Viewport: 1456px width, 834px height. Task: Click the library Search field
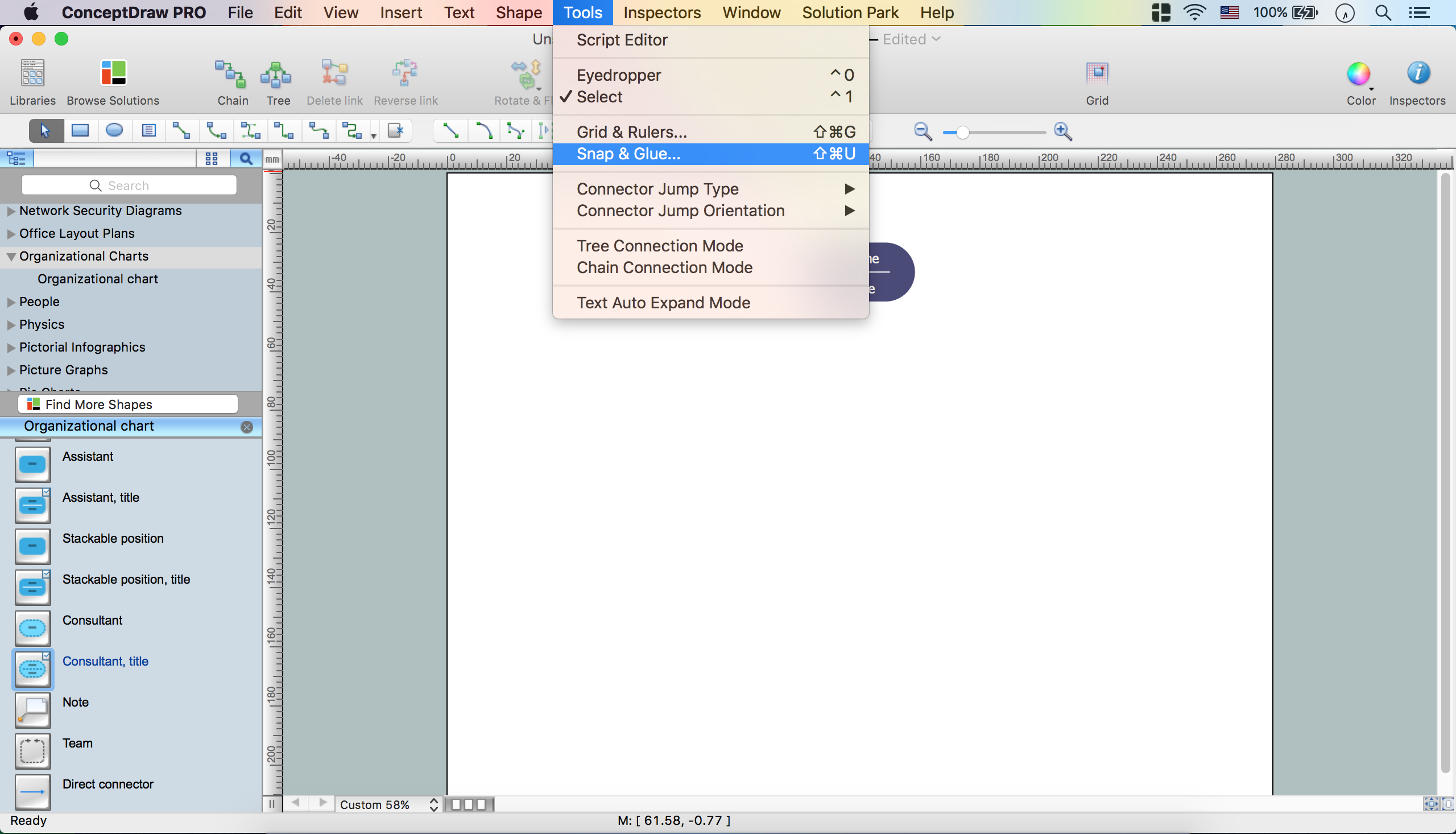[129, 185]
